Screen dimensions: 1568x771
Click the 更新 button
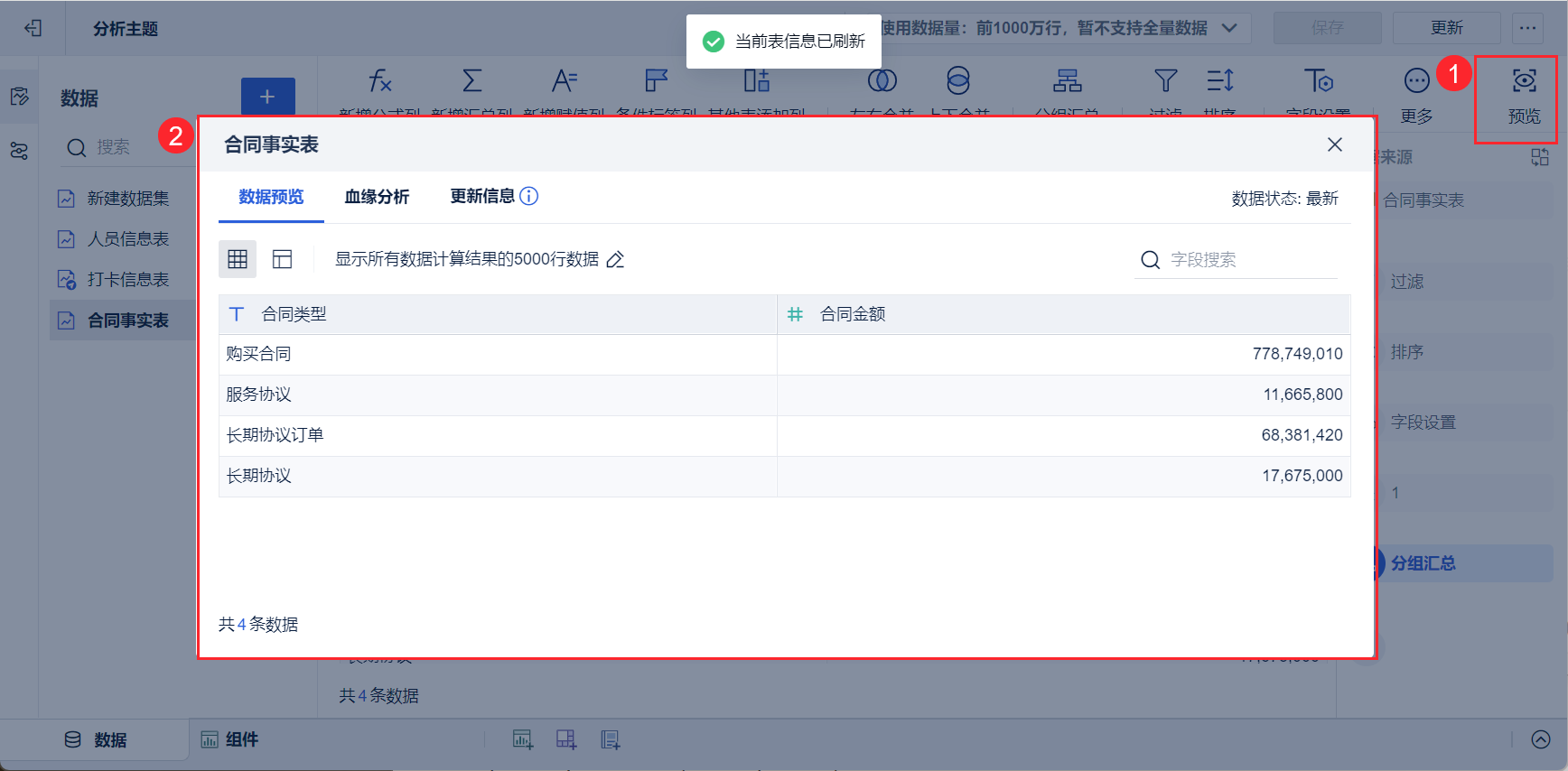coord(1447,28)
